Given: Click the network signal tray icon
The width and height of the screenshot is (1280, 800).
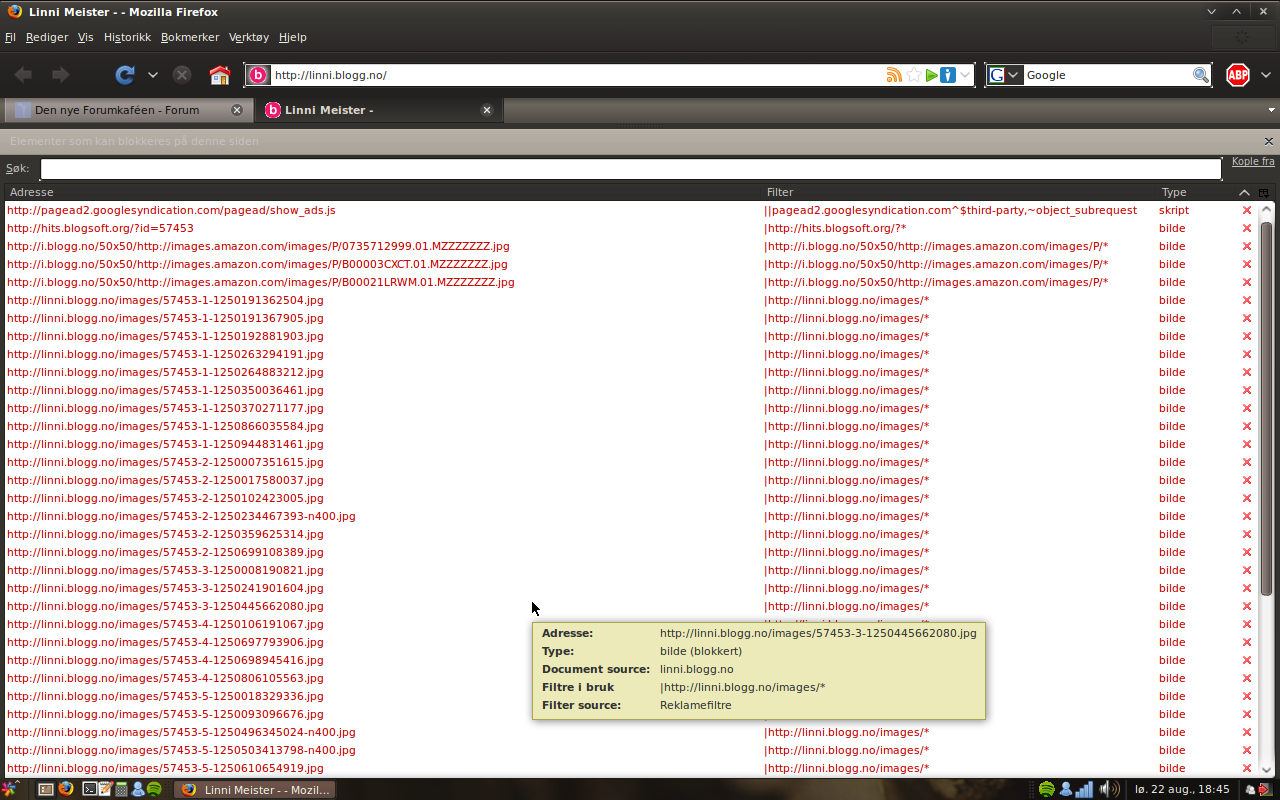Looking at the screenshot, I should [x=1084, y=789].
